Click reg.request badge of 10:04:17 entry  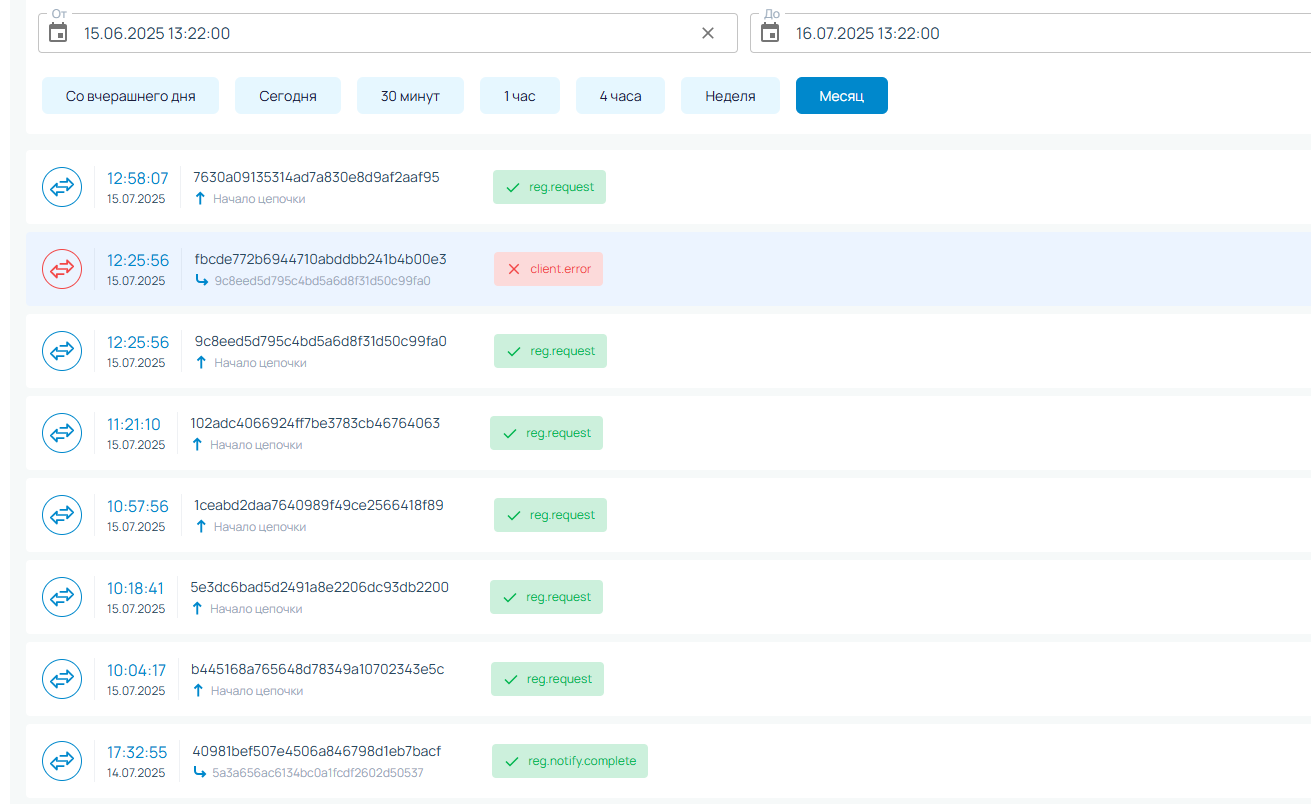tap(547, 679)
